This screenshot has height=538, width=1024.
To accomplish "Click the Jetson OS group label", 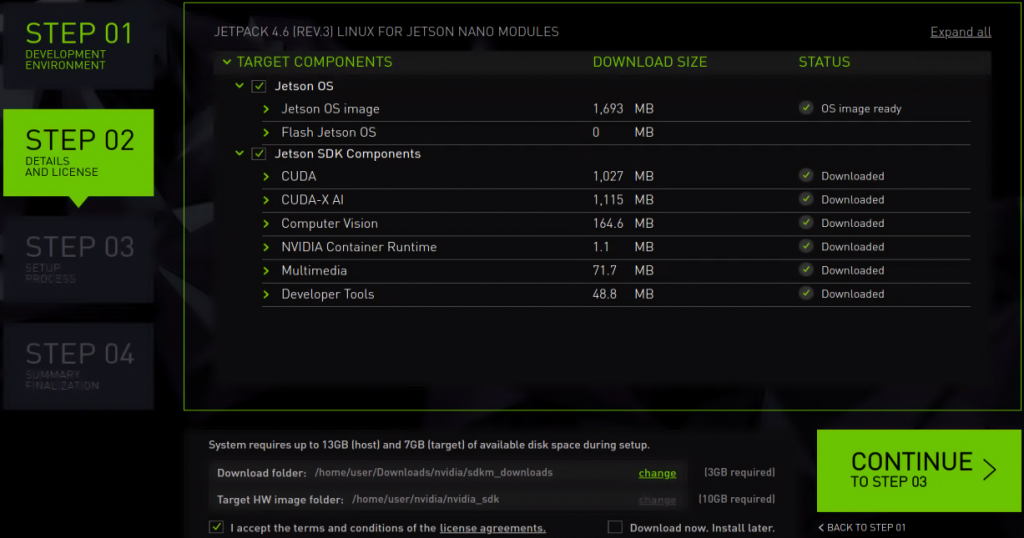I will [x=304, y=86].
